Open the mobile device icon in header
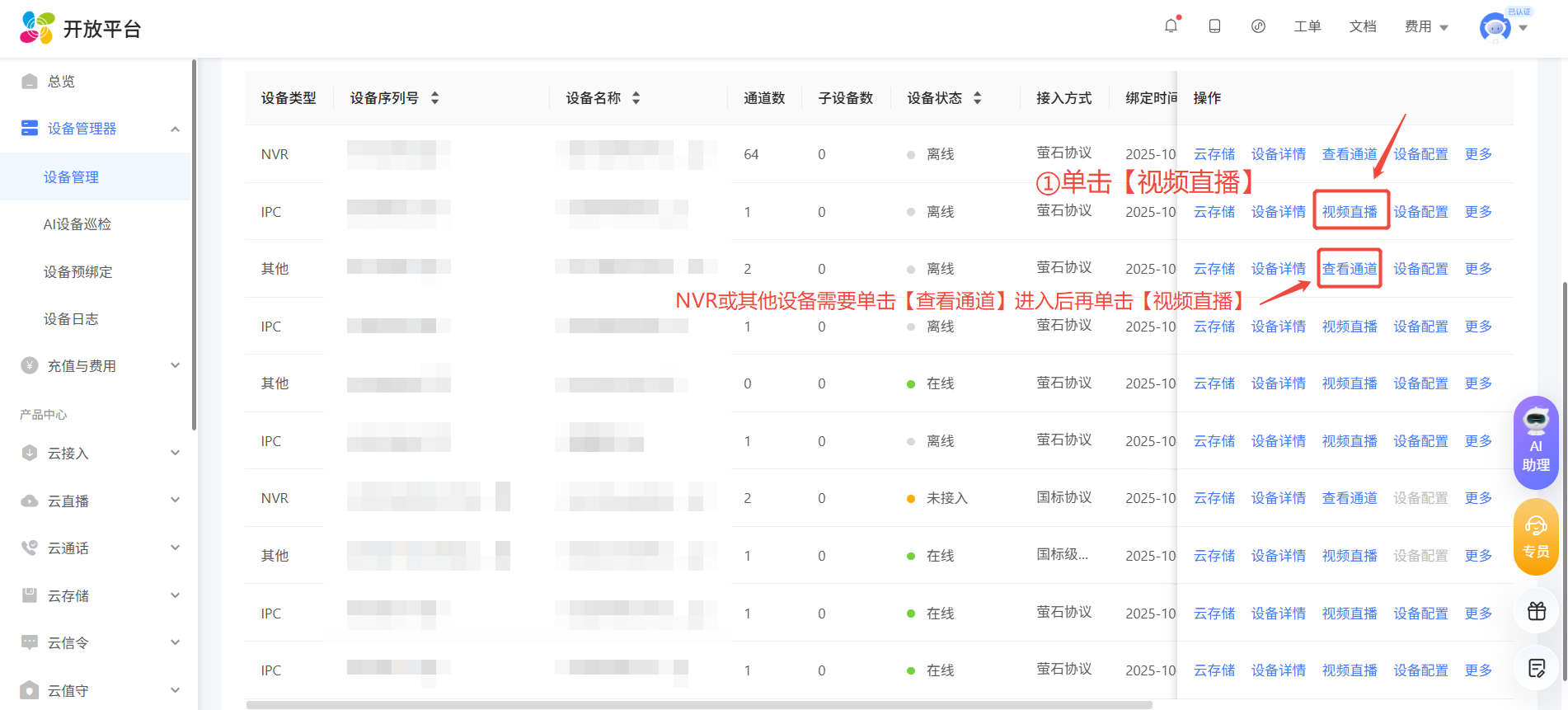The image size is (1568, 710). tap(1214, 26)
